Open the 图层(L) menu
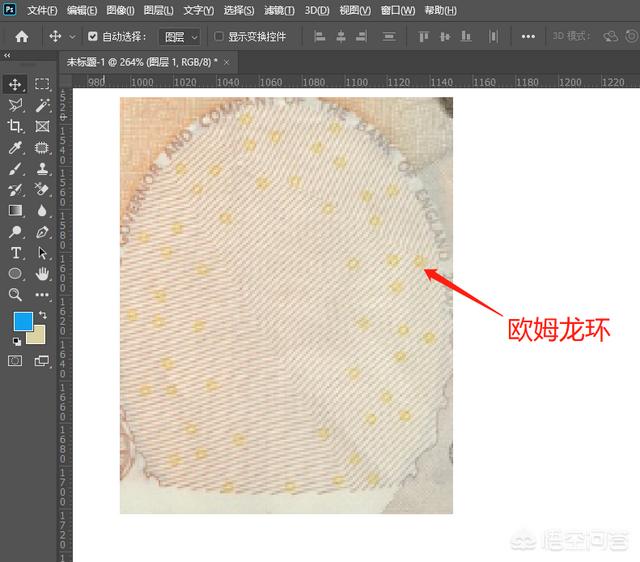Viewport: 640px width, 562px height. (x=158, y=10)
